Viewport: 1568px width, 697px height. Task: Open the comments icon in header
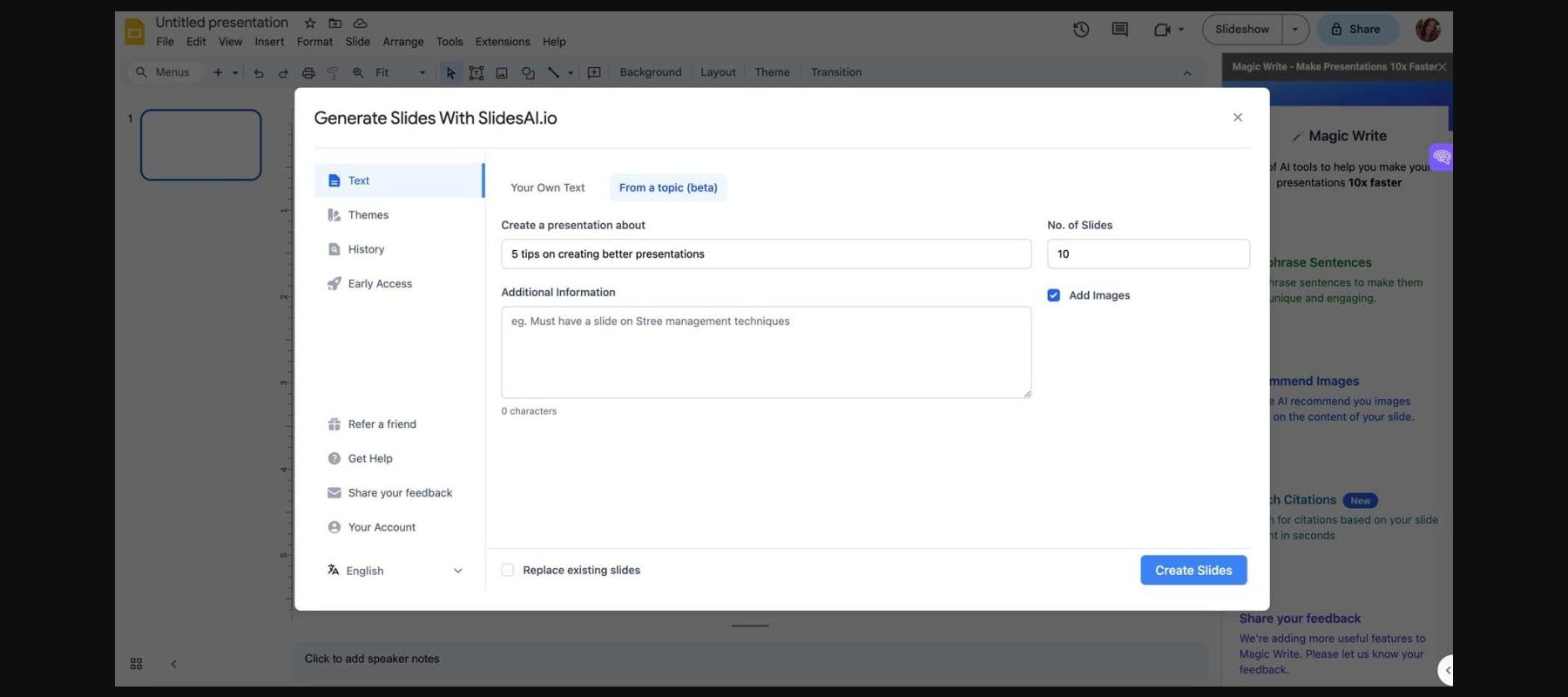pyautogui.click(x=1119, y=30)
